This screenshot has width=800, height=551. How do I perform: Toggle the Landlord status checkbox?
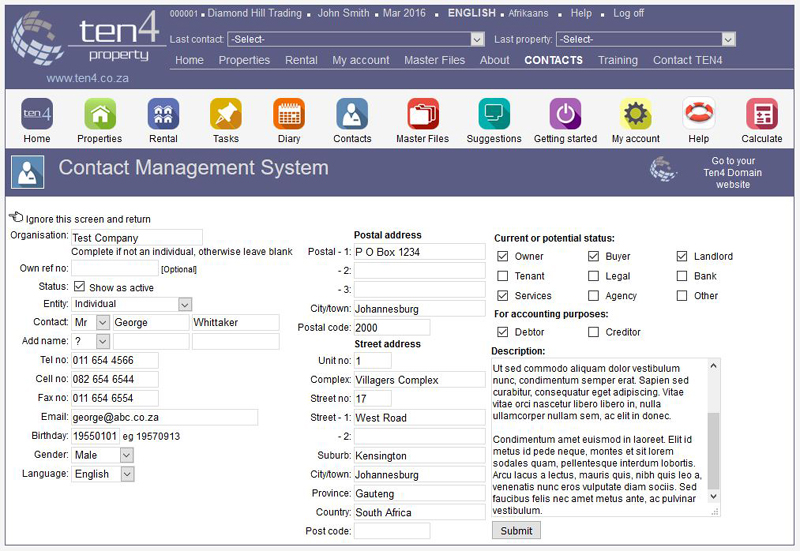pos(682,256)
